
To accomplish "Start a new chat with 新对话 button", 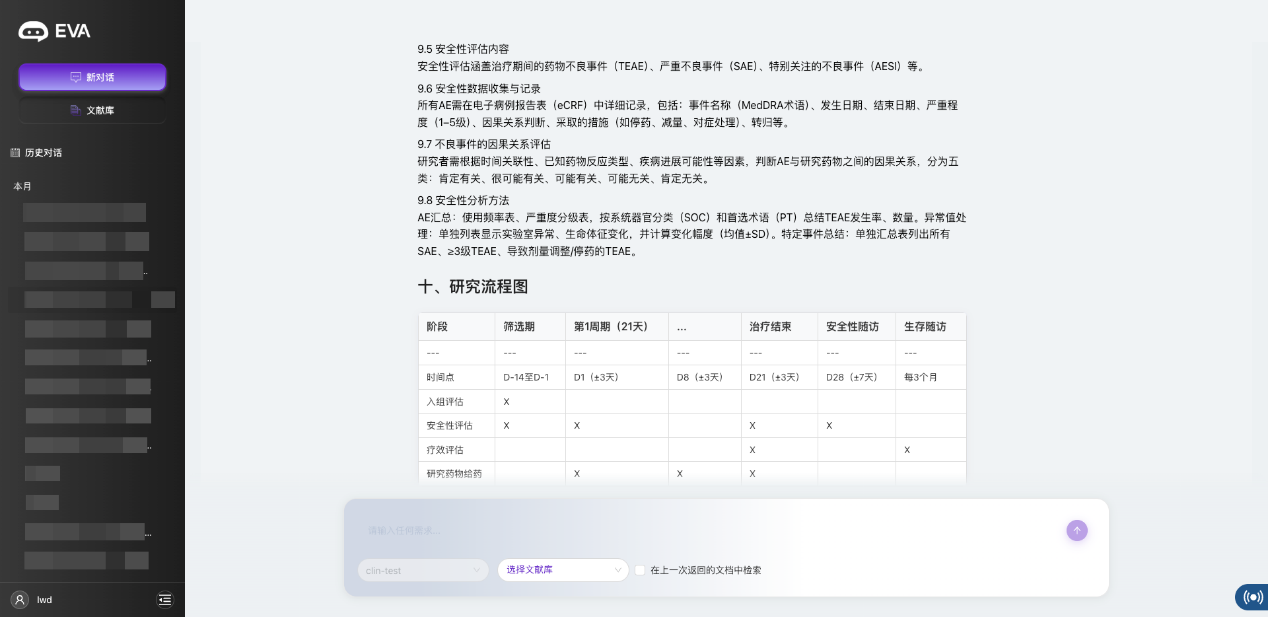I will pyautogui.click(x=92, y=77).
